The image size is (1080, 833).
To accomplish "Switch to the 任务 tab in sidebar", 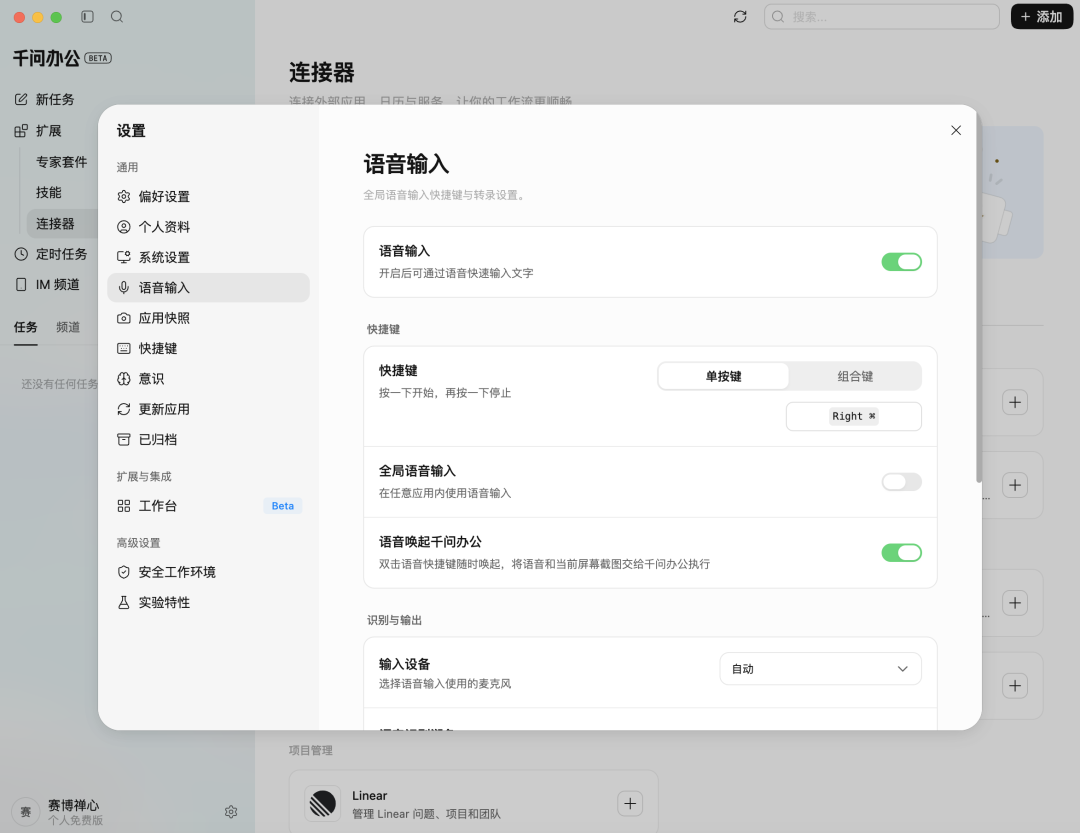I will (25, 327).
